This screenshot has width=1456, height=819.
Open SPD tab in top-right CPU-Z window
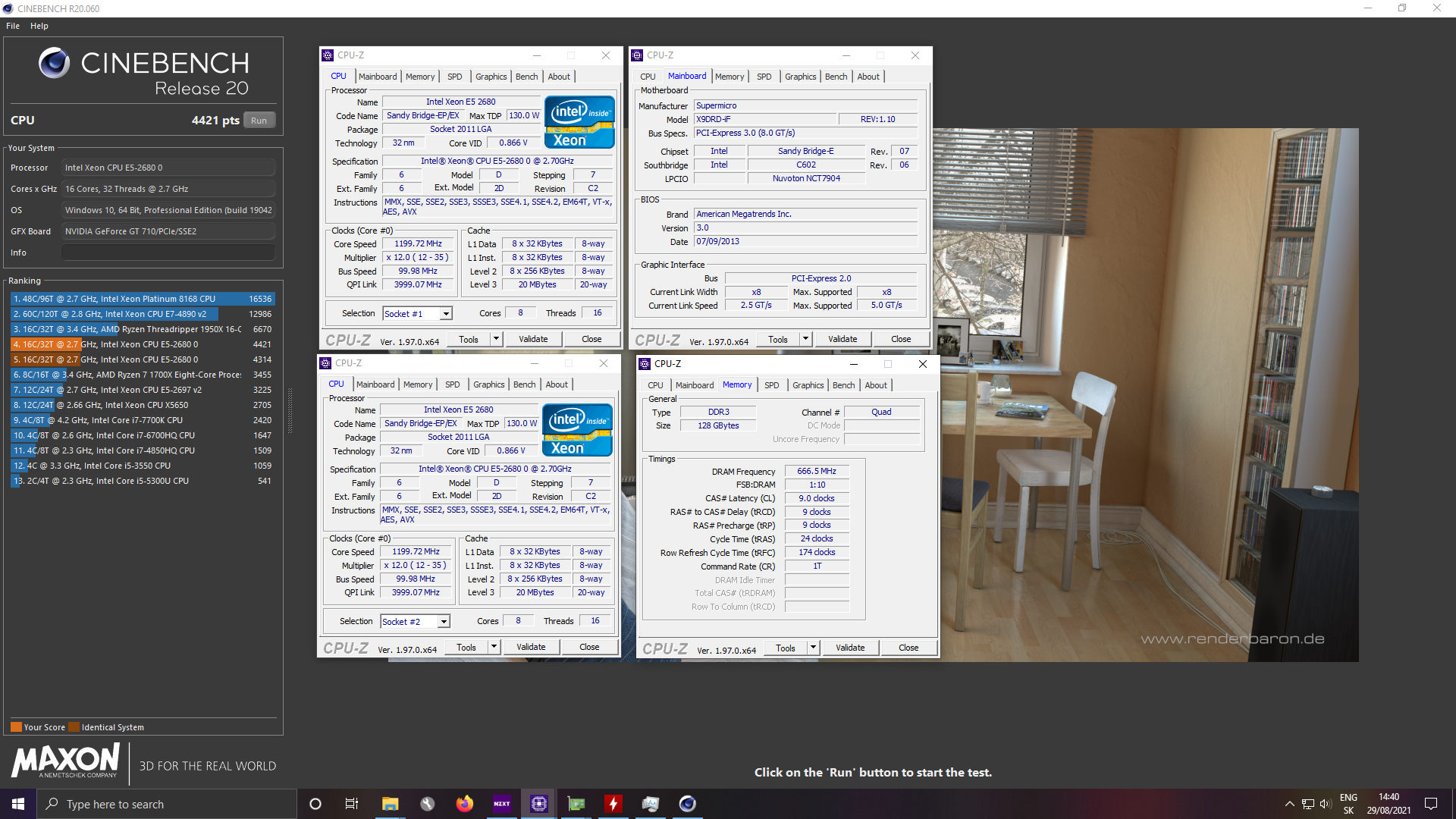pyautogui.click(x=764, y=77)
